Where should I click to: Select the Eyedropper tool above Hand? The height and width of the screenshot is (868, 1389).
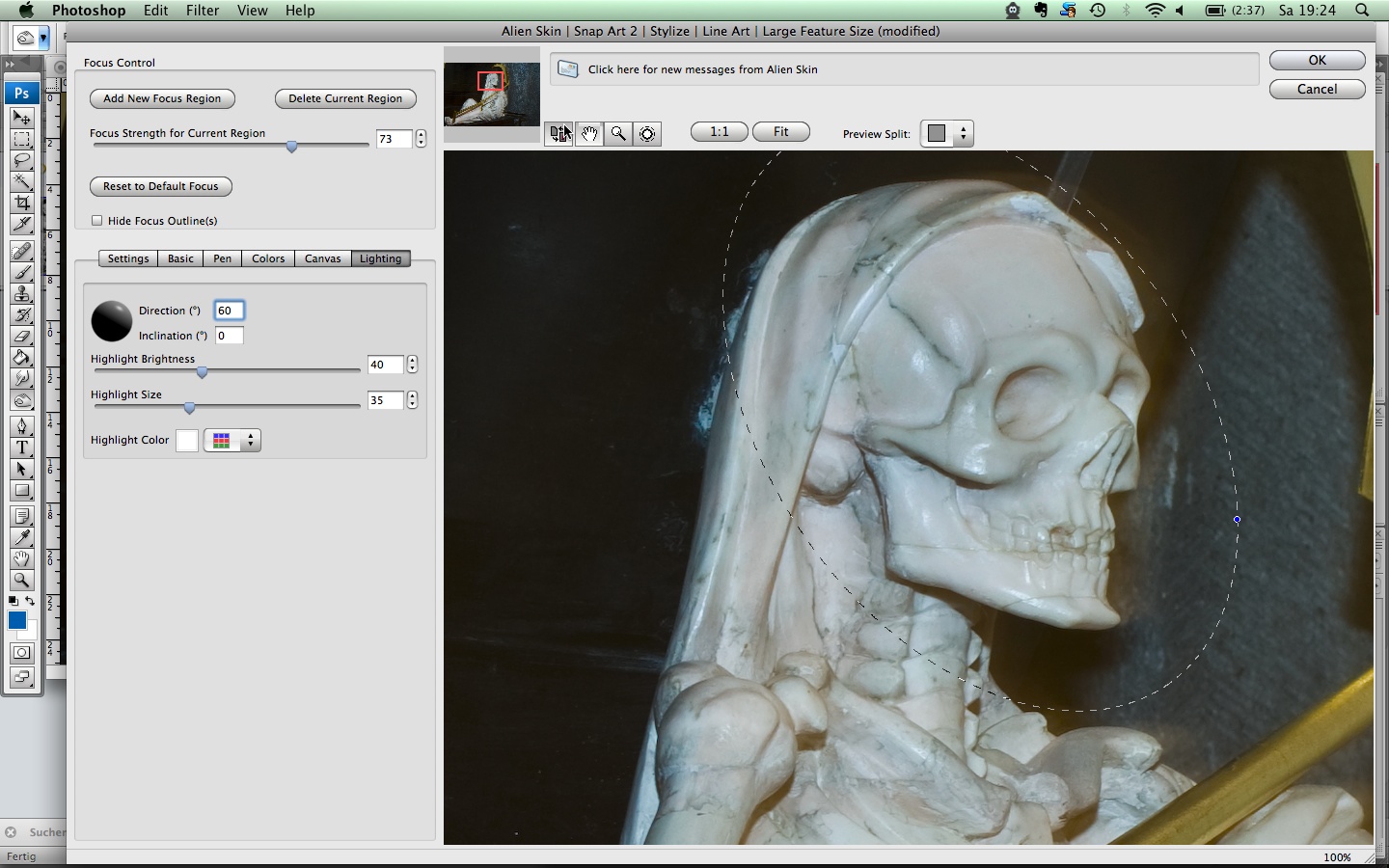tap(21, 538)
